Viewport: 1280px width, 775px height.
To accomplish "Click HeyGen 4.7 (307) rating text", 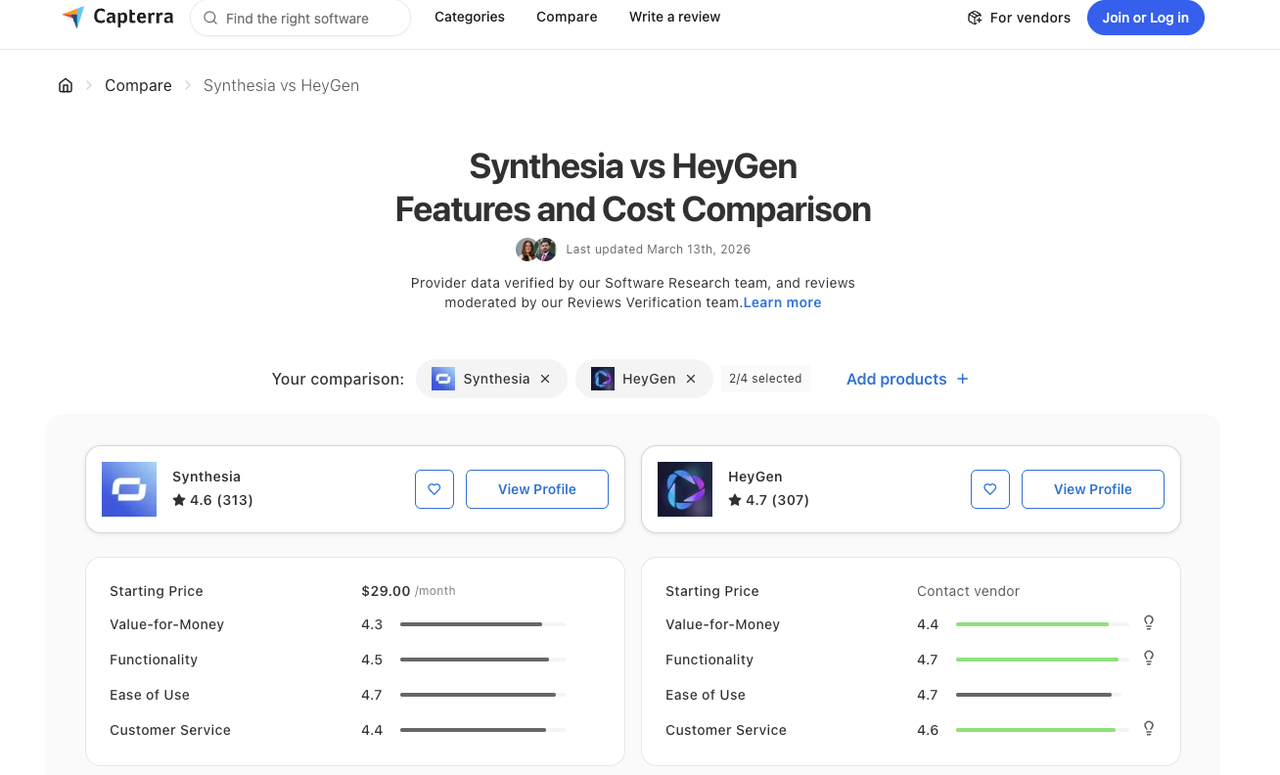I will point(777,500).
